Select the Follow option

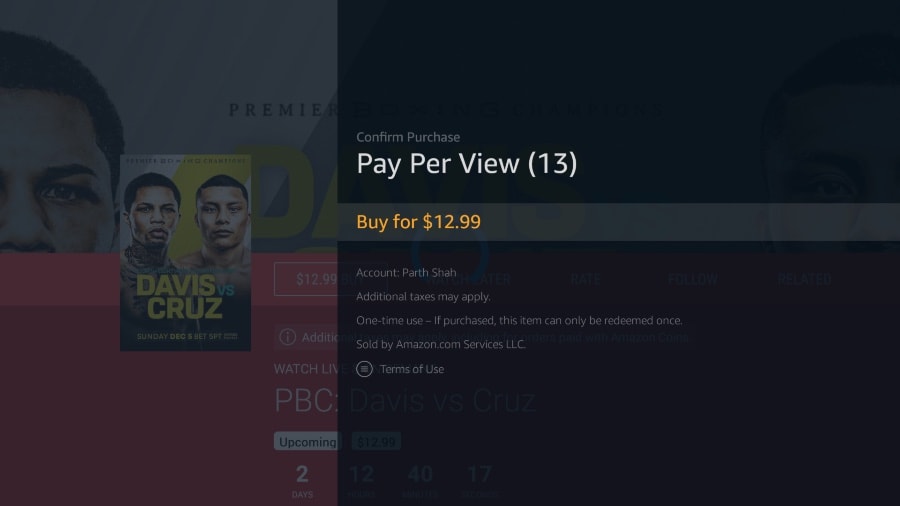click(693, 279)
